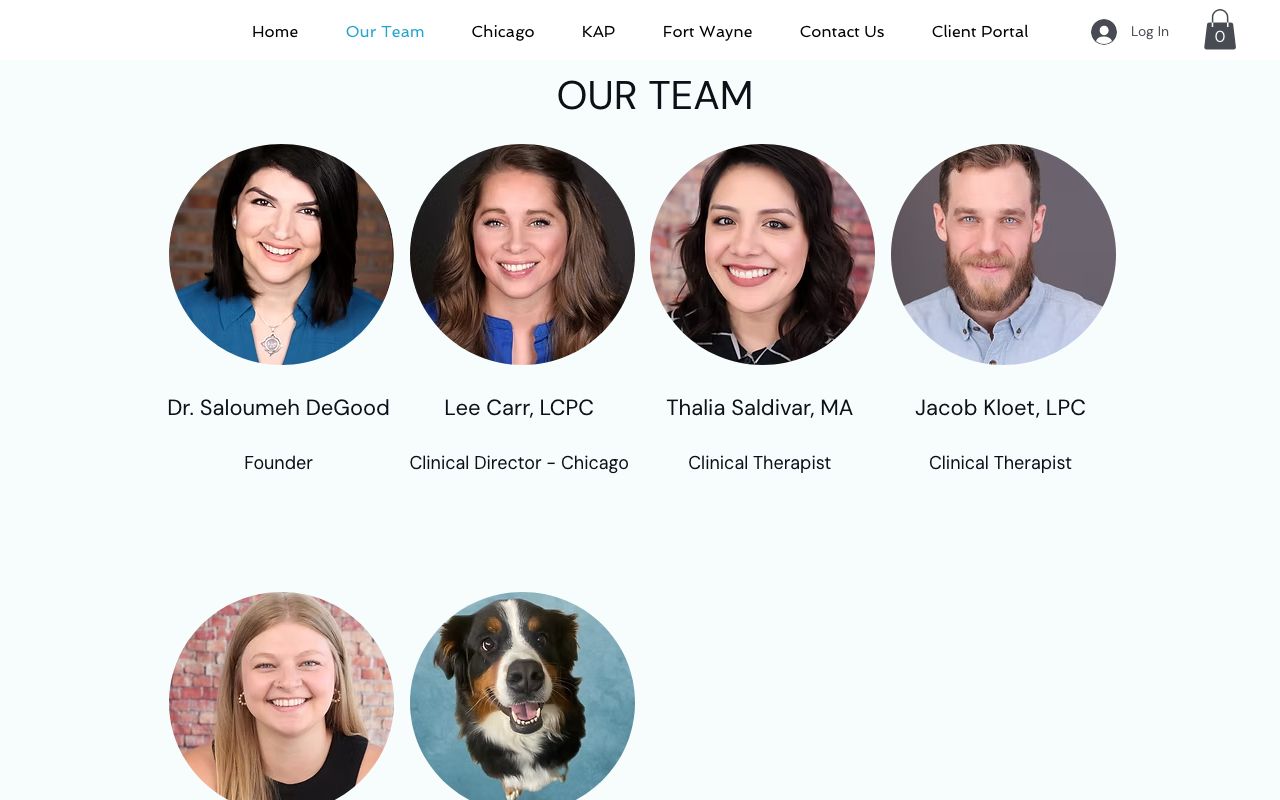Click Jacob Kloet's headshot image
Viewport: 1280px width, 800px height.
pyautogui.click(x=1003, y=254)
